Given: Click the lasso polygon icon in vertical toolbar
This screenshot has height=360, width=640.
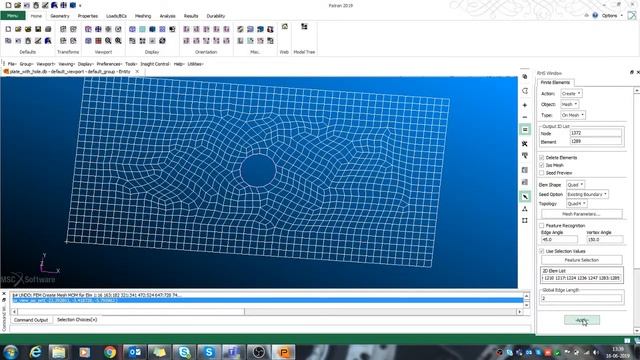Looking at the screenshot, I should 525,91.
